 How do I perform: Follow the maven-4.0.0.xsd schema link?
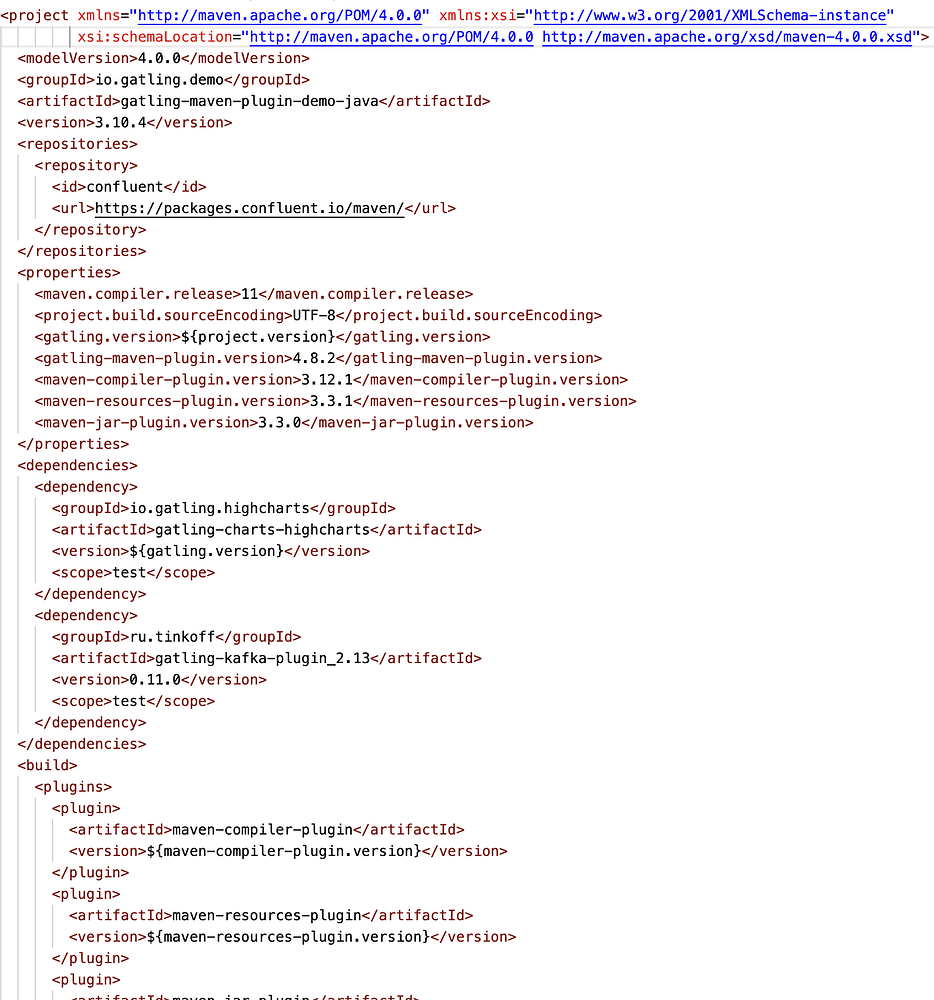click(x=727, y=37)
